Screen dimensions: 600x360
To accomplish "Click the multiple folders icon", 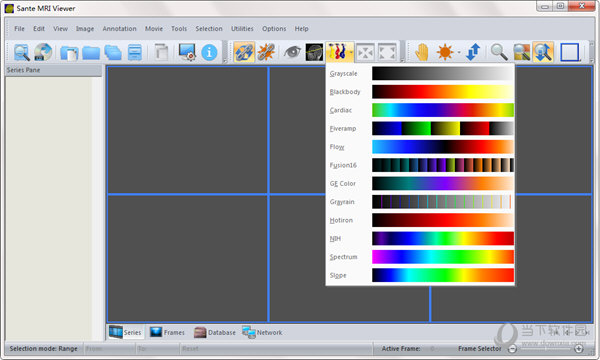I will [113, 52].
